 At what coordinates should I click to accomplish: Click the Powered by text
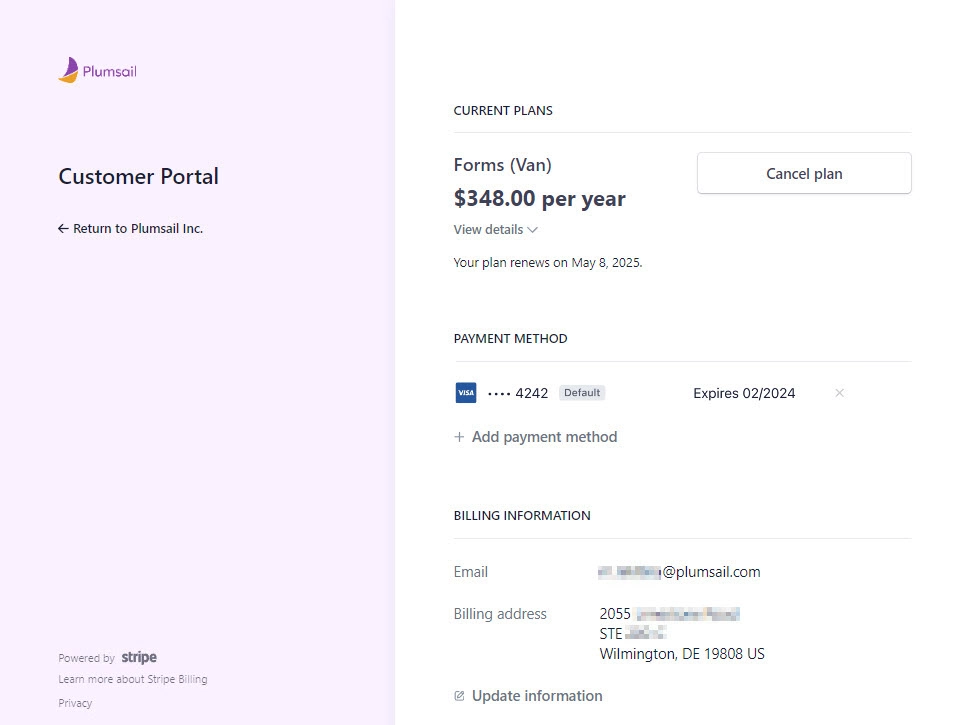point(86,658)
